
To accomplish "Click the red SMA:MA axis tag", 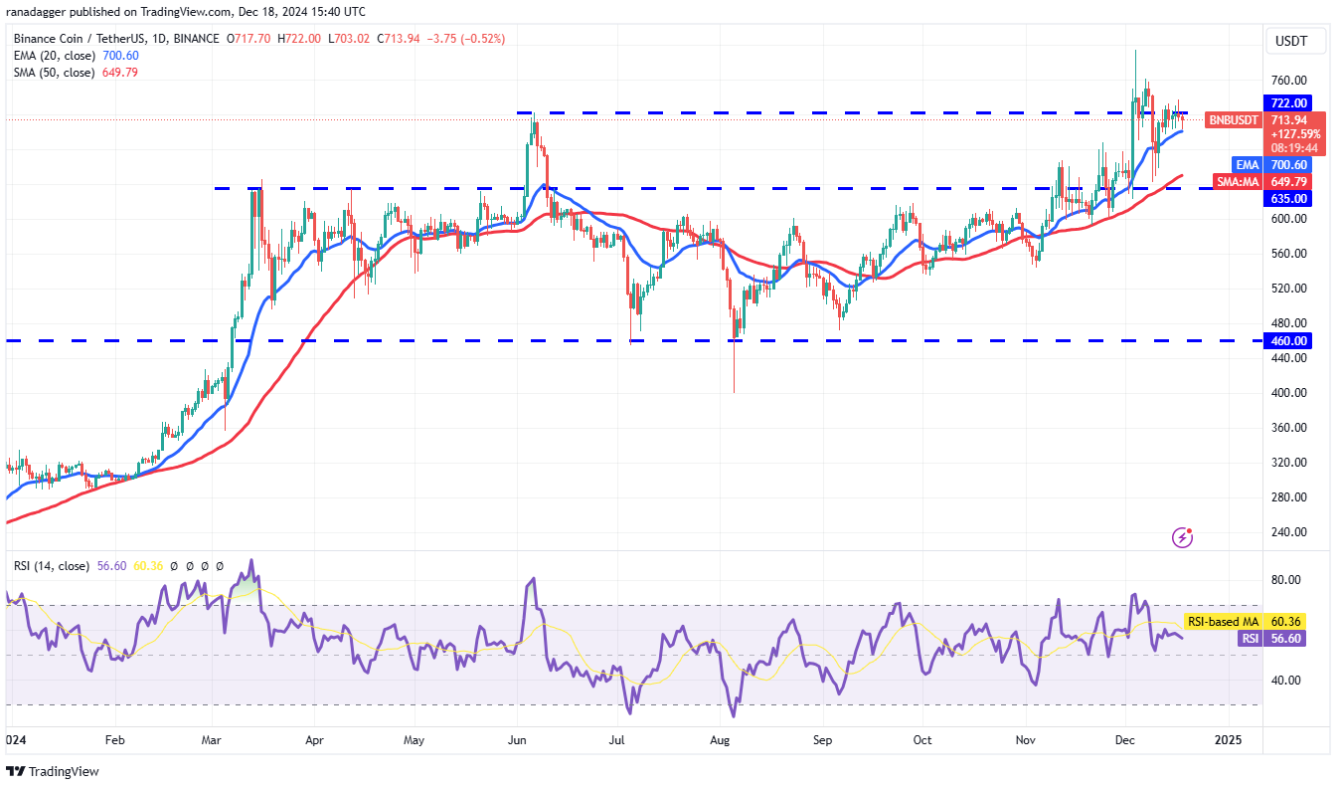I will (x=1236, y=181).
